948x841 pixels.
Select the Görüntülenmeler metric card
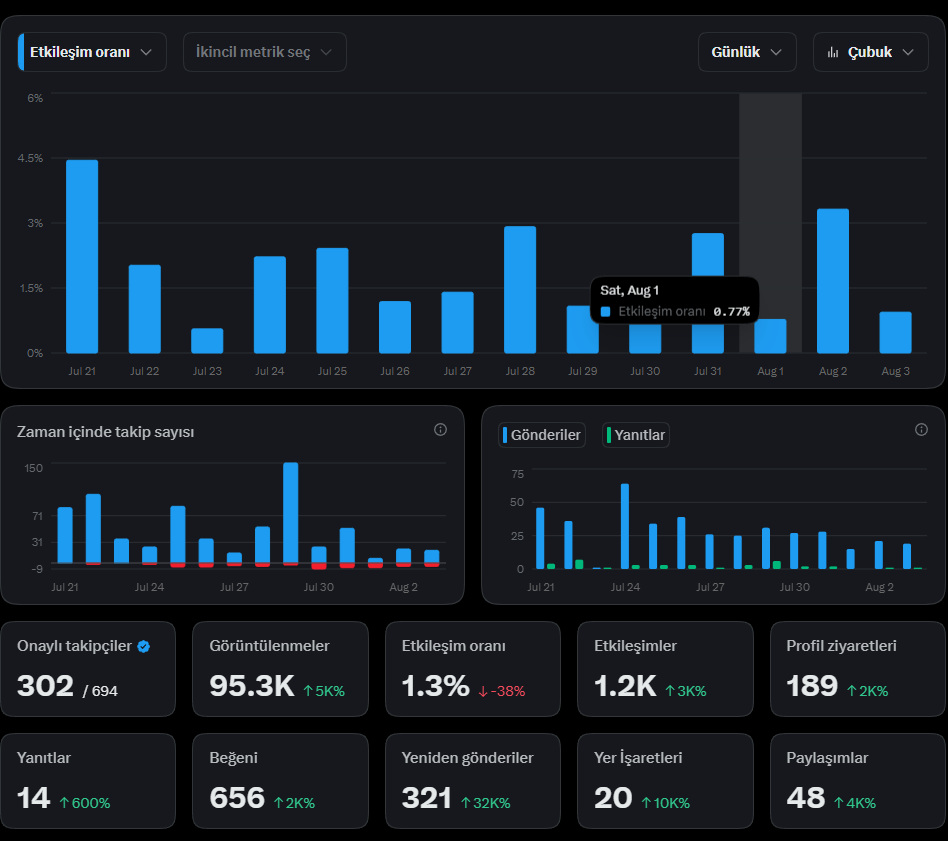coord(281,669)
